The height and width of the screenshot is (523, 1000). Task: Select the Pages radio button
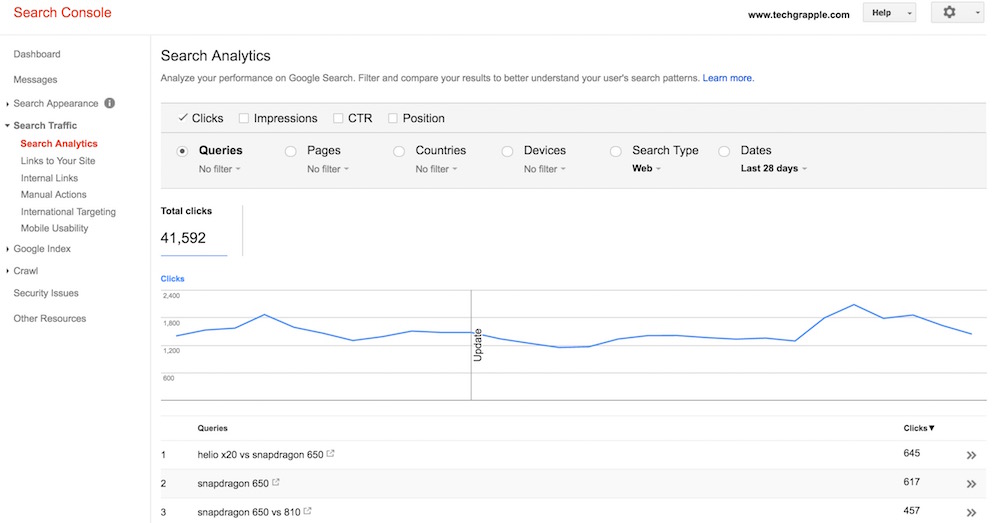(x=291, y=151)
